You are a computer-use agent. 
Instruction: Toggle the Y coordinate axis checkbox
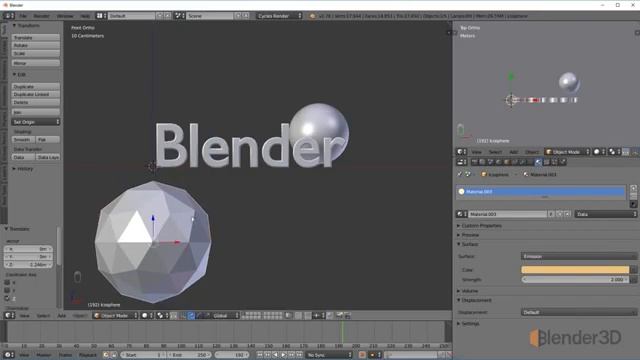[7, 290]
